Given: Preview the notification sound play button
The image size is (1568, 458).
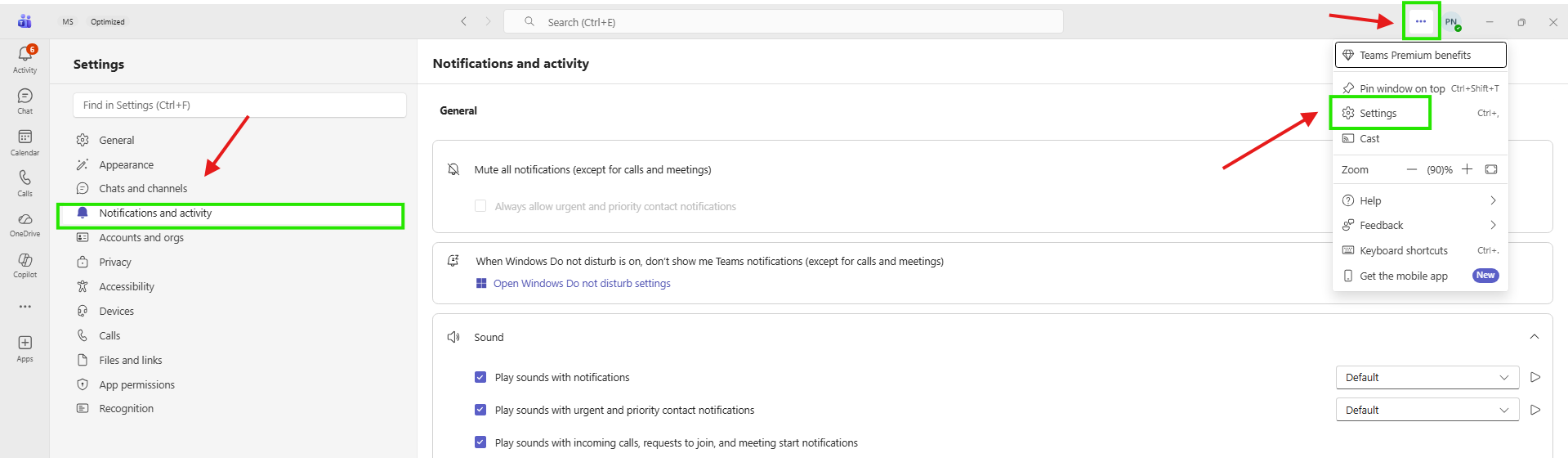Looking at the screenshot, I should pyautogui.click(x=1535, y=377).
